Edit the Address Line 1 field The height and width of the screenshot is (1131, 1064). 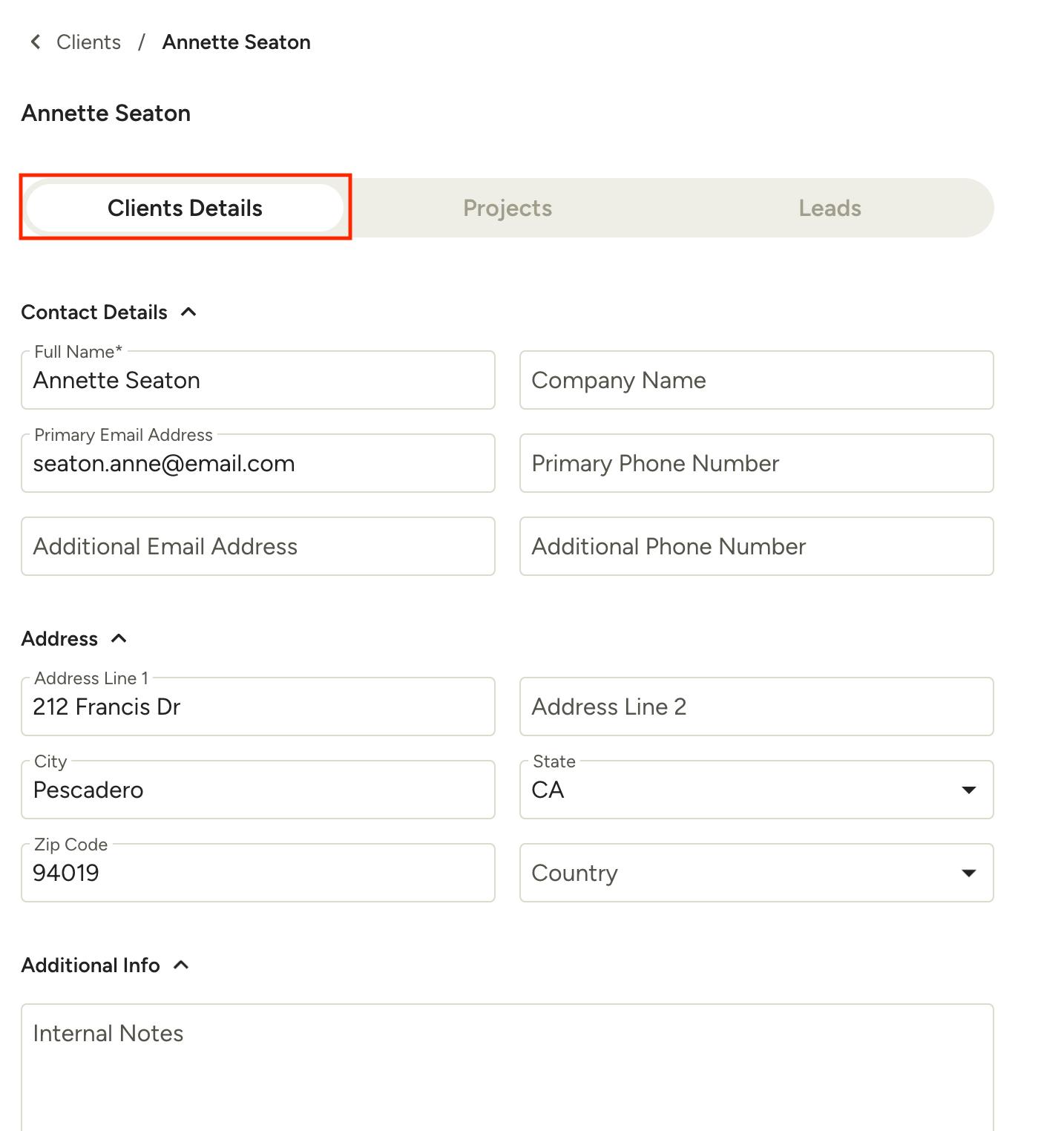click(257, 707)
